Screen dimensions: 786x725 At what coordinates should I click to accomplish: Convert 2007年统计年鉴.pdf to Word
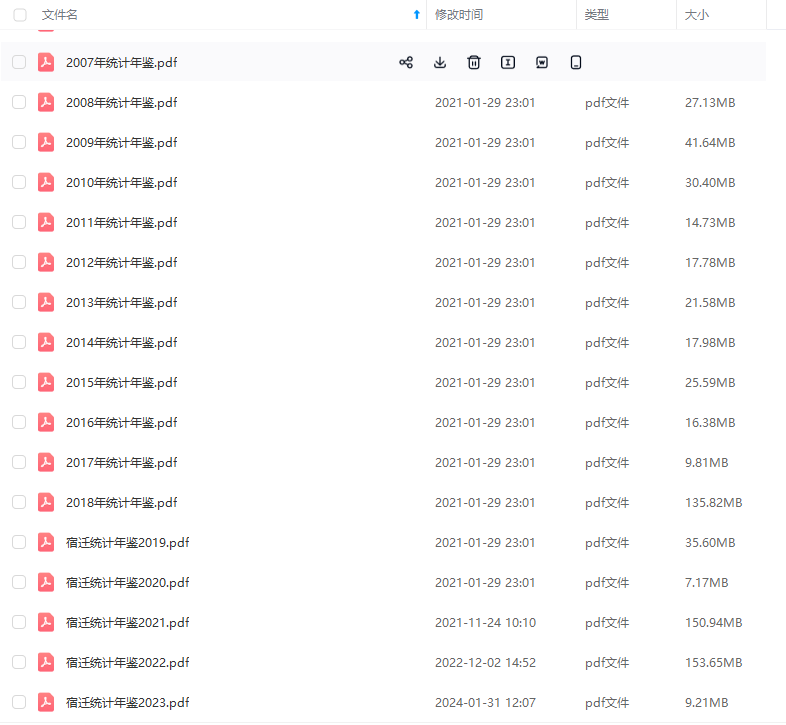pos(542,62)
